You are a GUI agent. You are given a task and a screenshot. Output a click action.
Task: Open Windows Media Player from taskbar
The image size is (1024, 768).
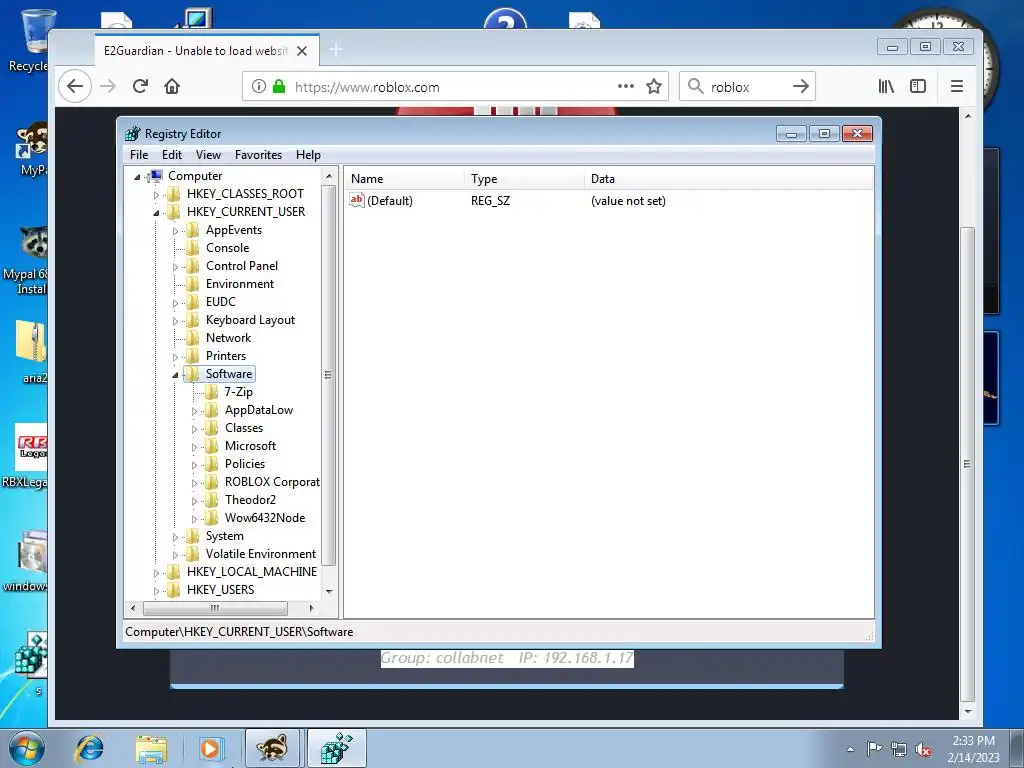point(210,748)
